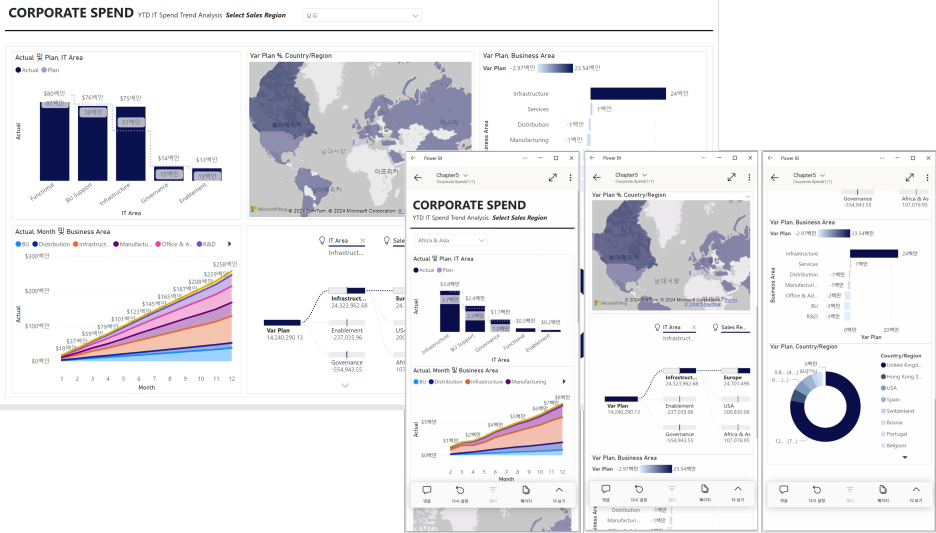The width and height of the screenshot is (936, 533).
Task: Expand Chapter5 dropdown in left window
Action: tap(466, 175)
